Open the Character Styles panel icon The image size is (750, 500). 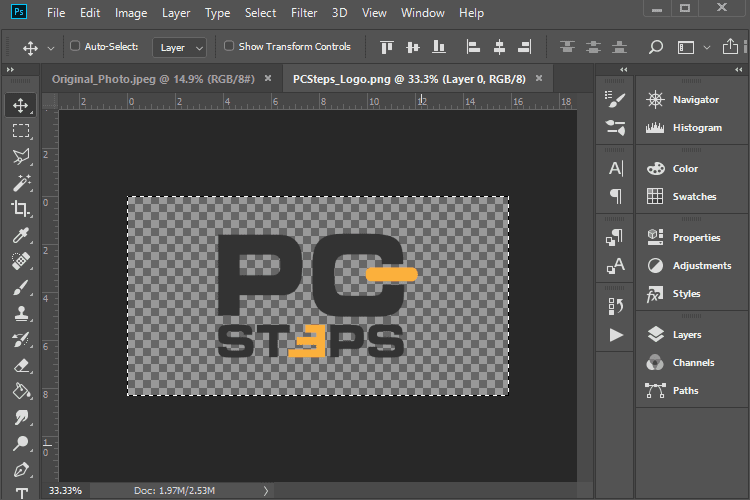[x=615, y=266]
